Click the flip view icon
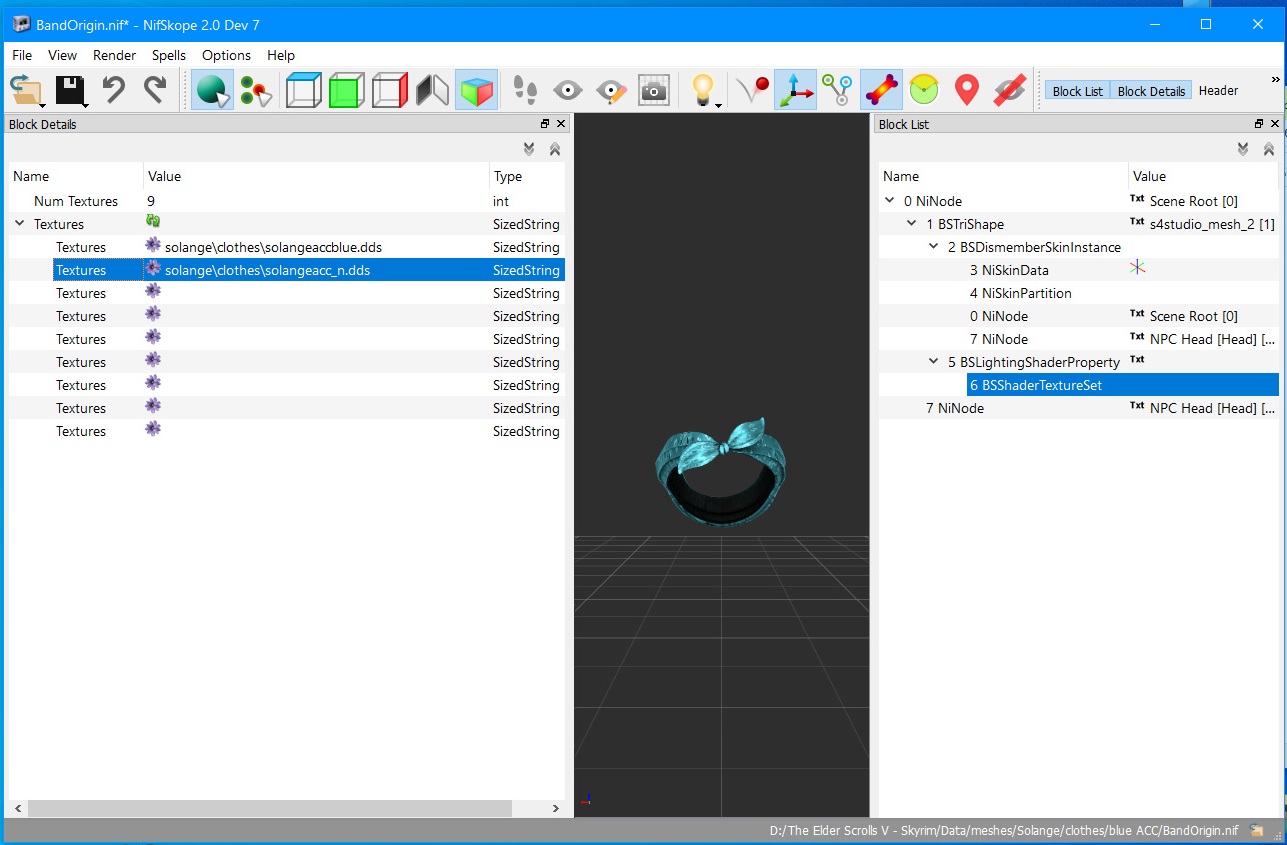The width and height of the screenshot is (1287, 845). 433,91
